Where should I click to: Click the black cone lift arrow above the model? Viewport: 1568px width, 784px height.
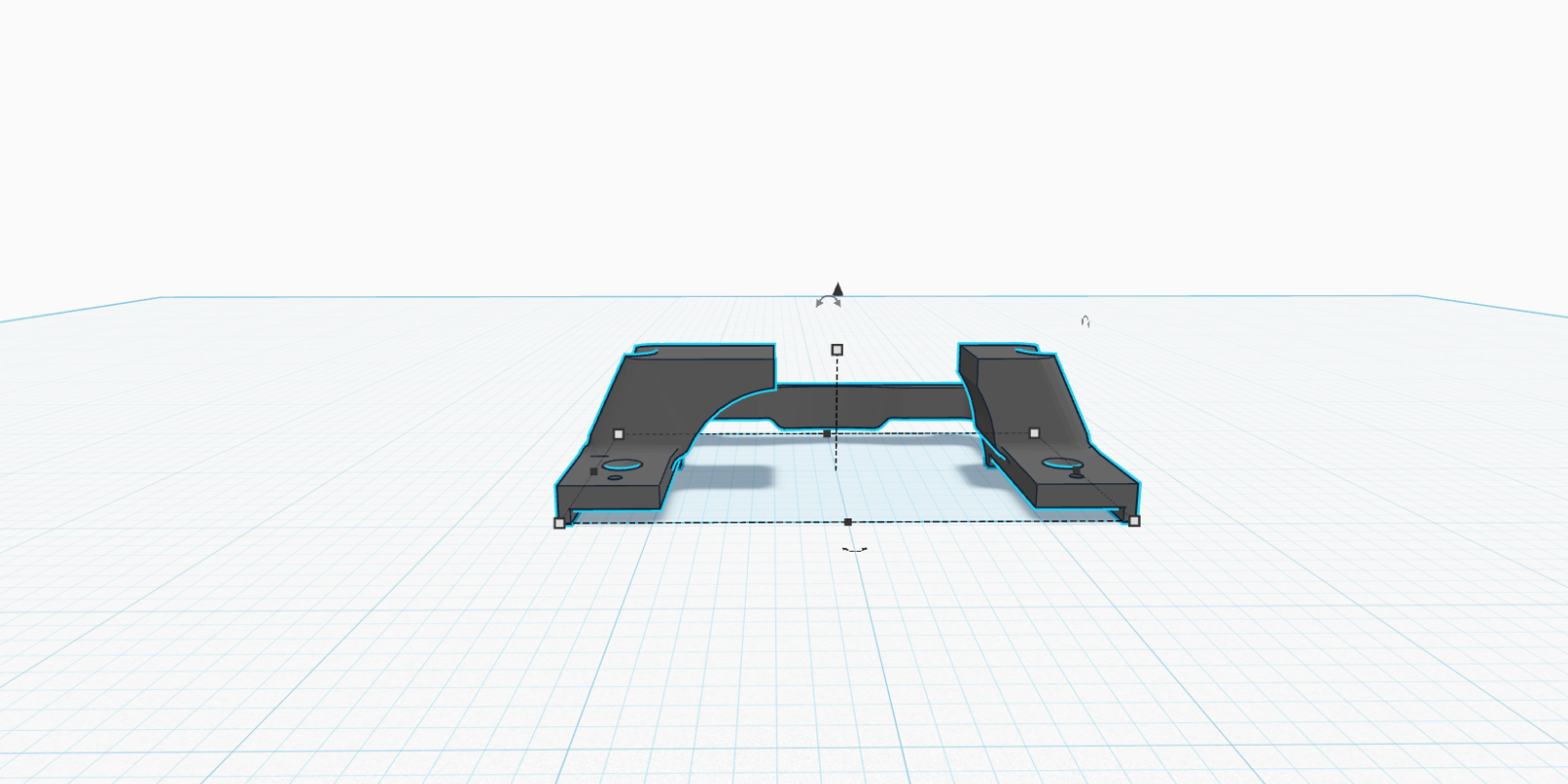coord(838,288)
